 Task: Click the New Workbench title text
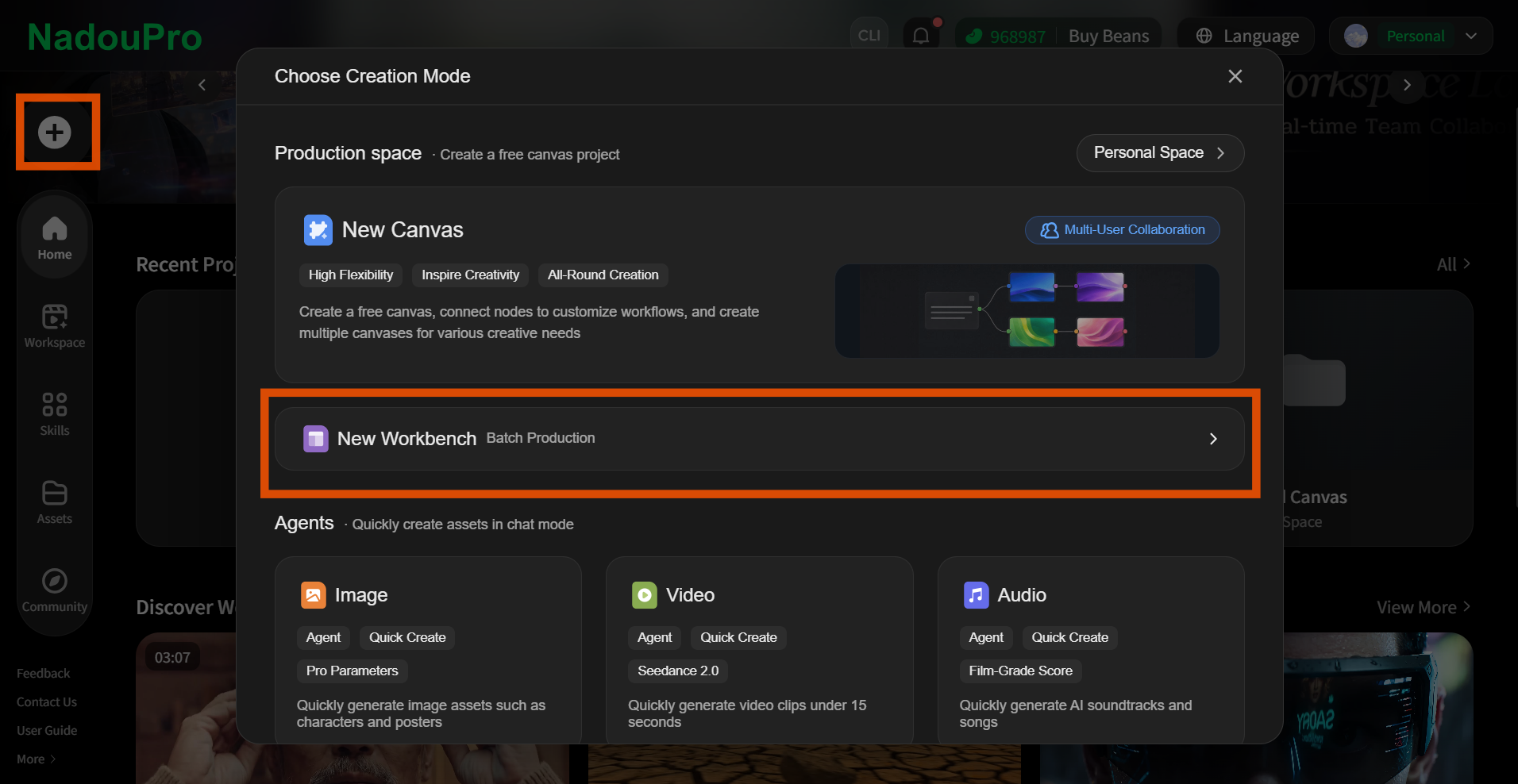(x=407, y=439)
